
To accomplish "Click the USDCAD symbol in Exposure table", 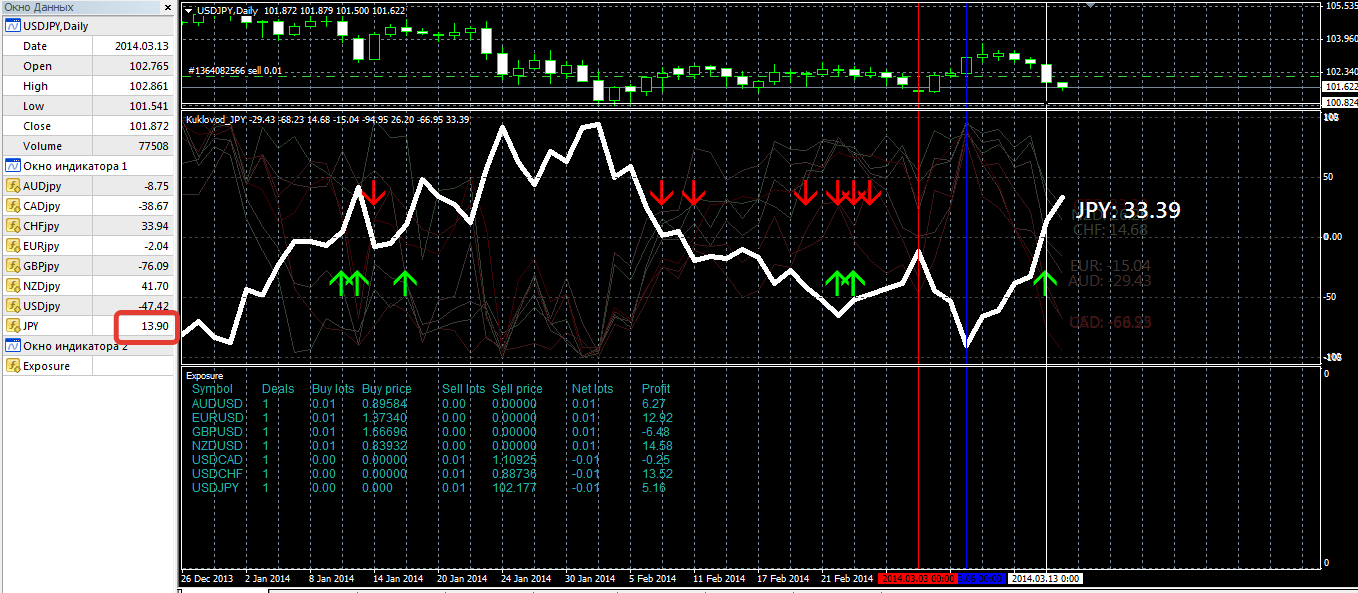I will point(217,459).
